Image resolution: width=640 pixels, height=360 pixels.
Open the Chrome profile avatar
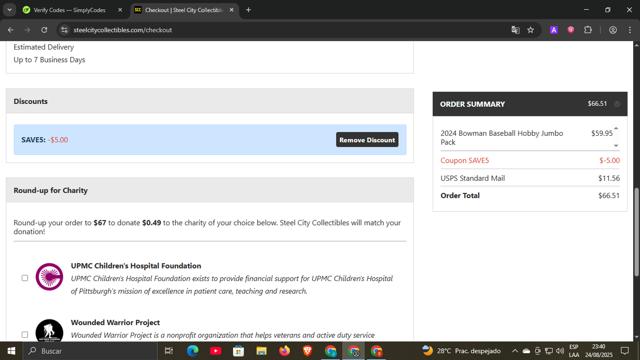(613, 30)
